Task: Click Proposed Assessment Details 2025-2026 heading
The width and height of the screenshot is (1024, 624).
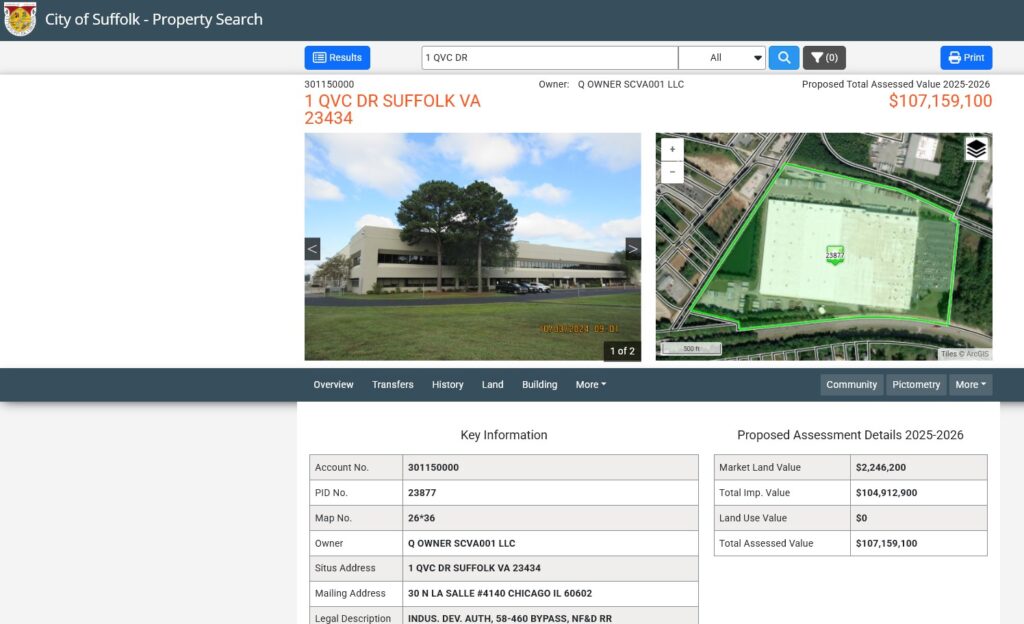Action: pyautogui.click(x=850, y=435)
